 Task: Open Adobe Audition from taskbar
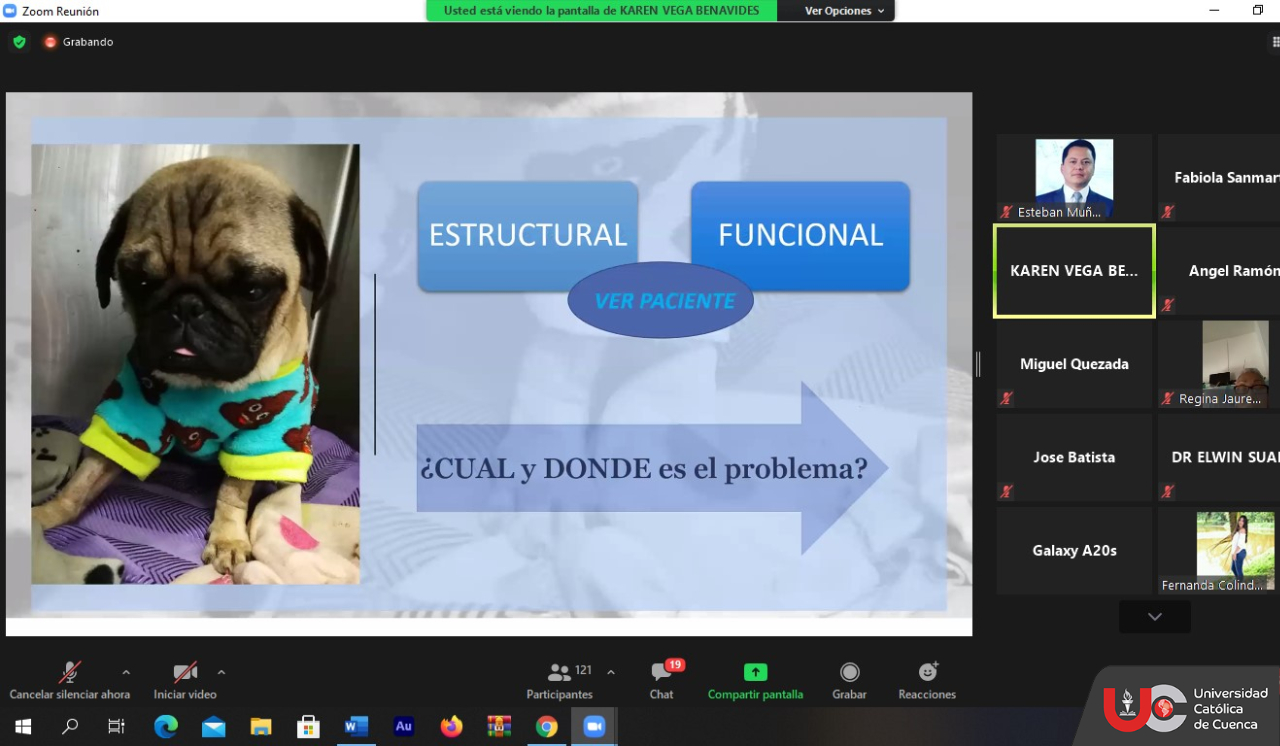tap(404, 727)
